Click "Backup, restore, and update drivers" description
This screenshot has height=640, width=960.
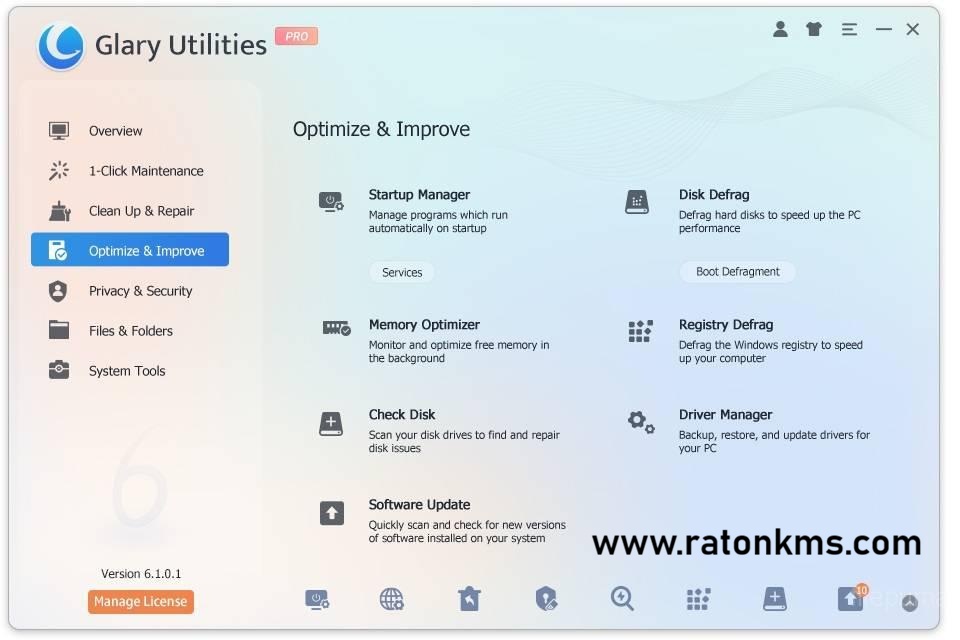(x=774, y=442)
